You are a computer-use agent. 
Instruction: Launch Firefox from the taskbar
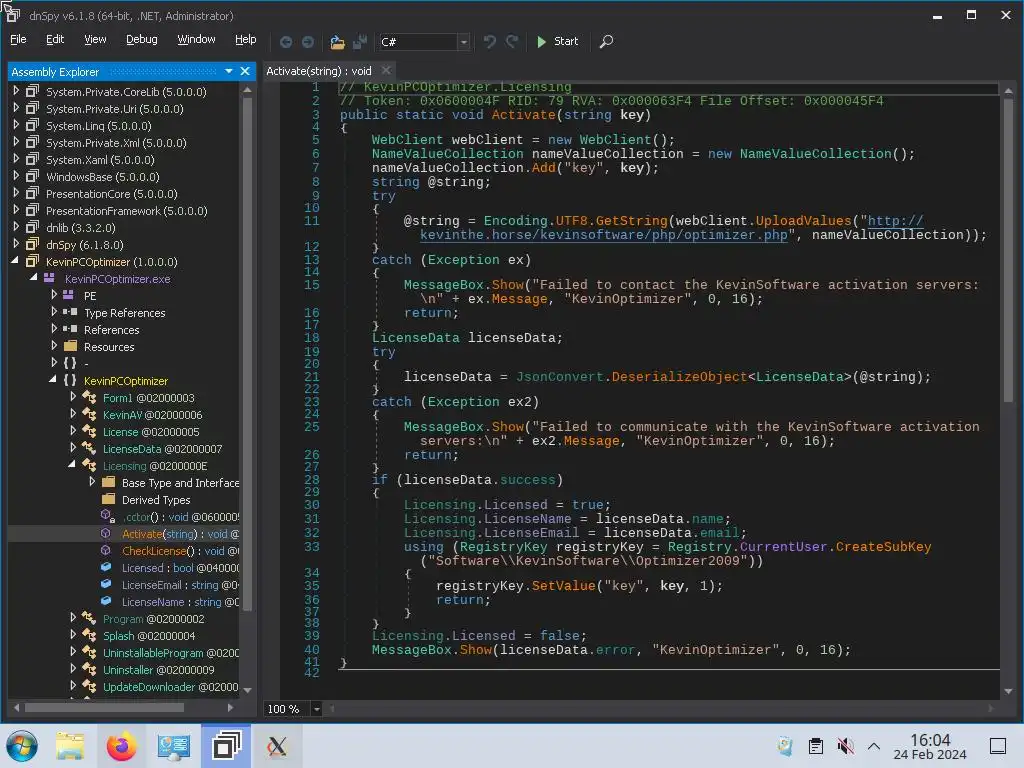pos(121,746)
